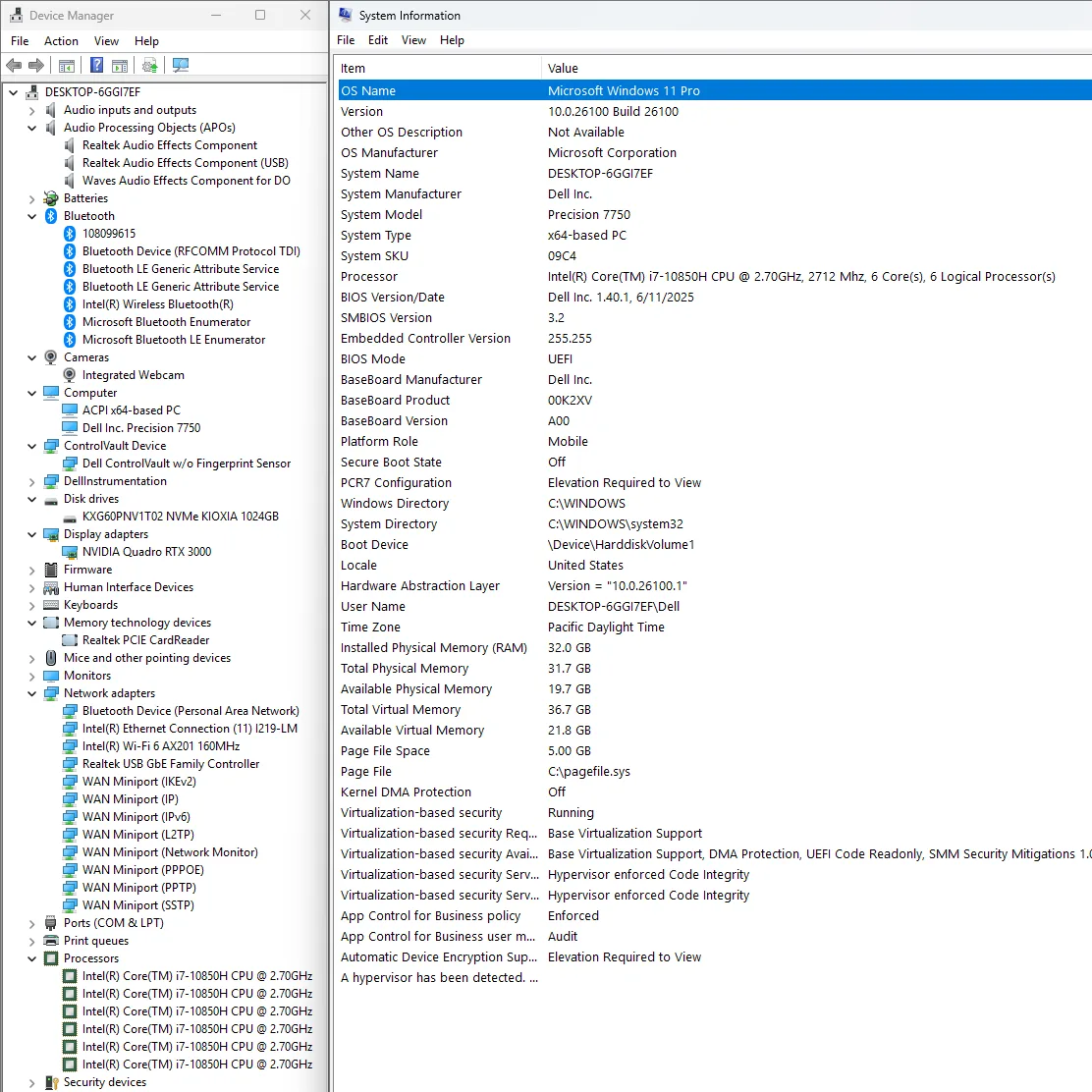This screenshot has width=1092, height=1092.
Task: Open the View menu in System Information
Action: 413,40
